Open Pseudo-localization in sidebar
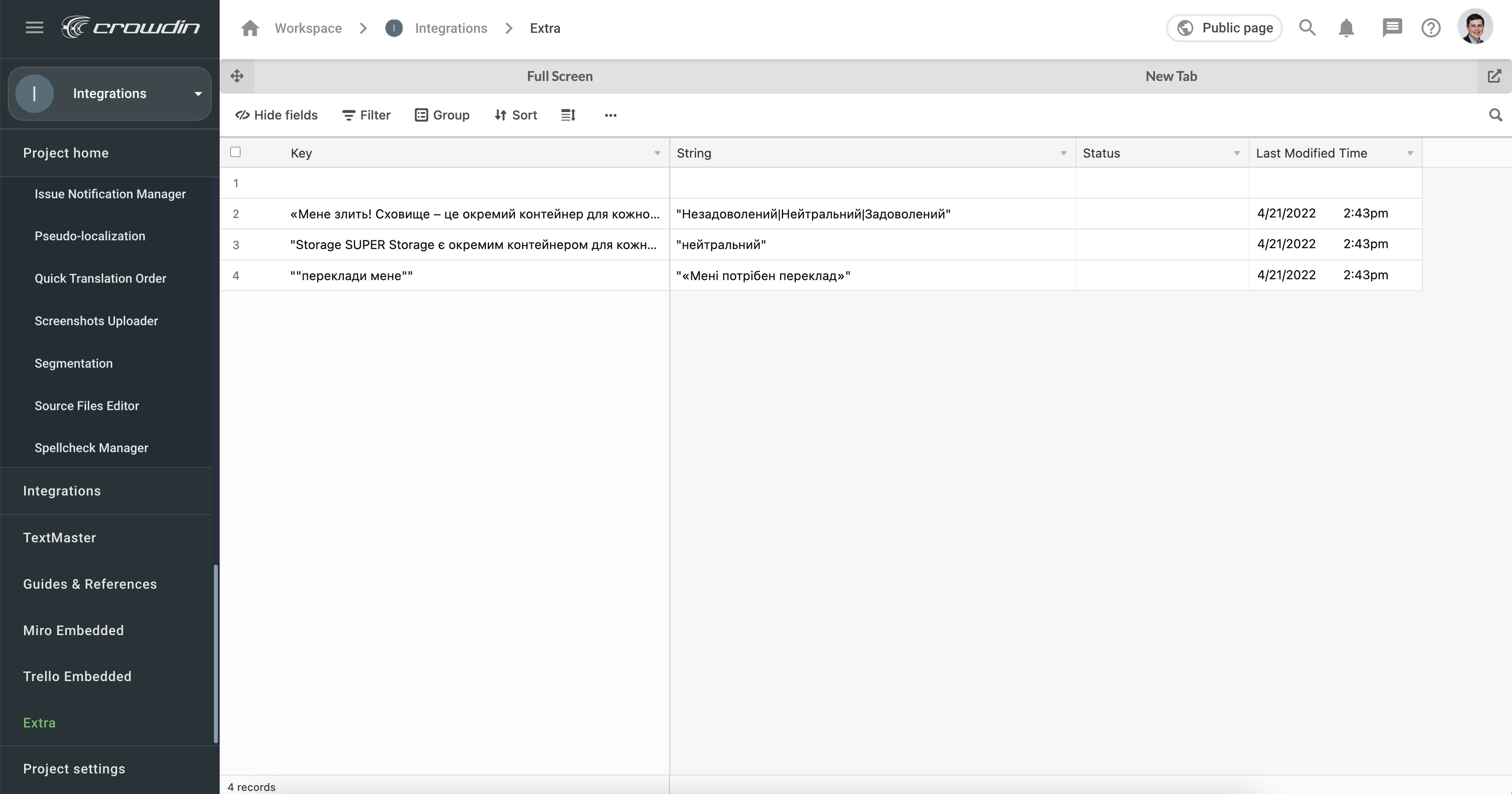This screenshot has width=1512, height=794. pyautogui.click(x=90, y=236)
